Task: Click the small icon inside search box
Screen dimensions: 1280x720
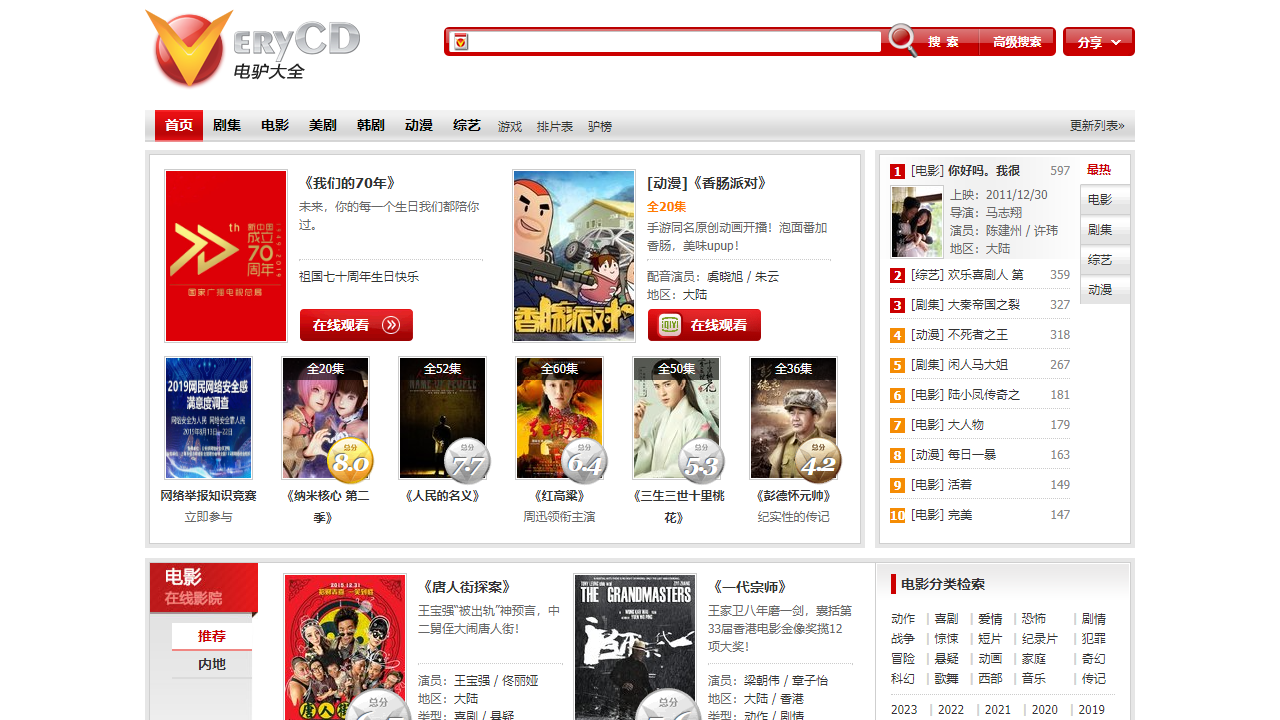Action: [x=461, y=42]
